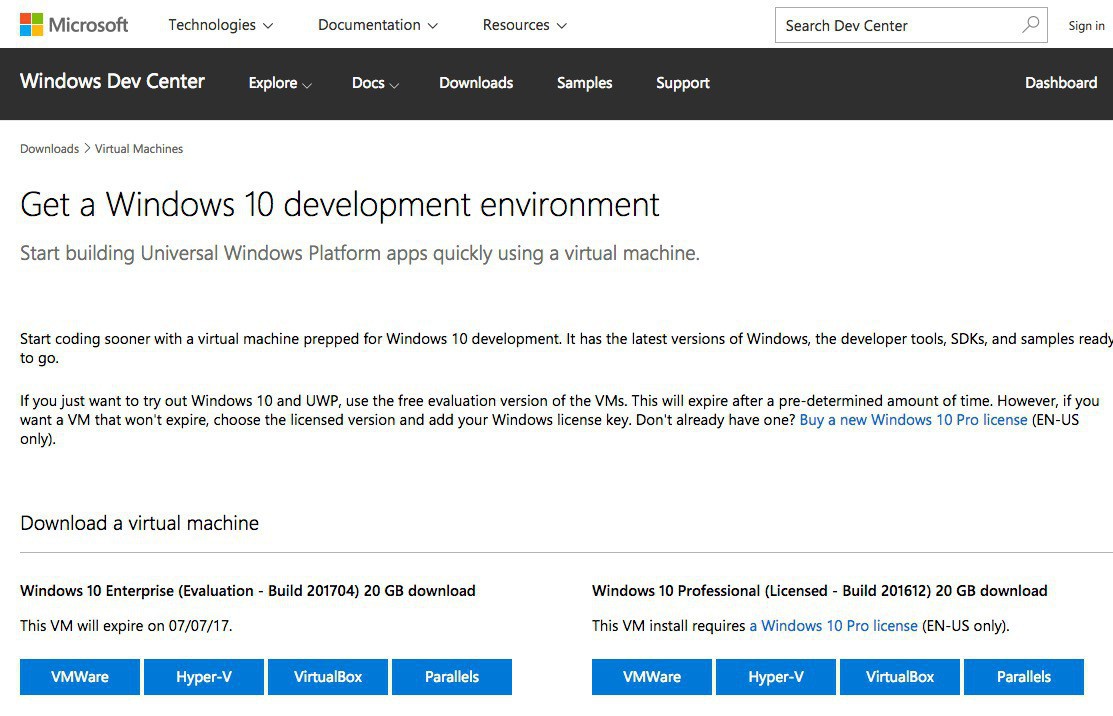This screenshot has height=716, width=1113.
Task: Download Enterprise Evaluation VMWare image
Action: click(x=80, y=677)
